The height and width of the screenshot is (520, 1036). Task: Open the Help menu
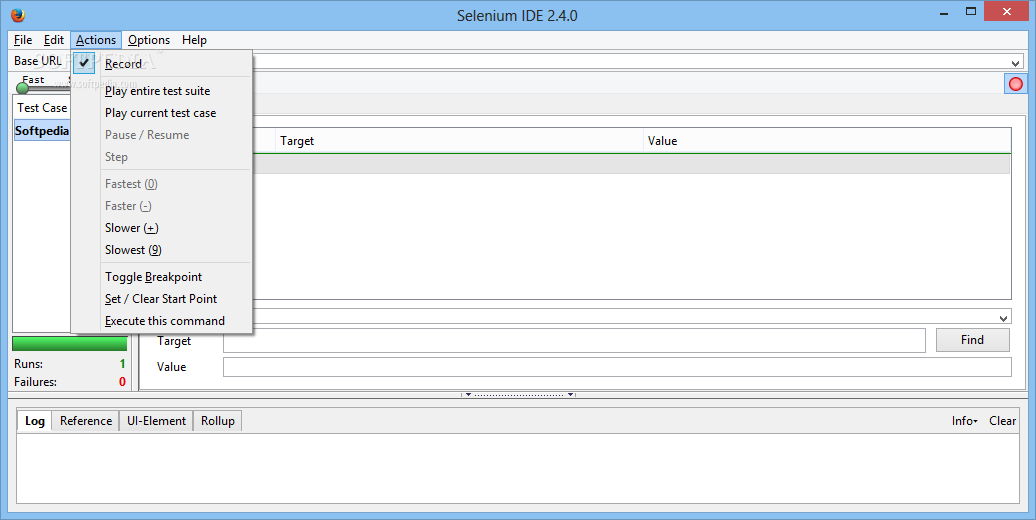click(194, 40)
